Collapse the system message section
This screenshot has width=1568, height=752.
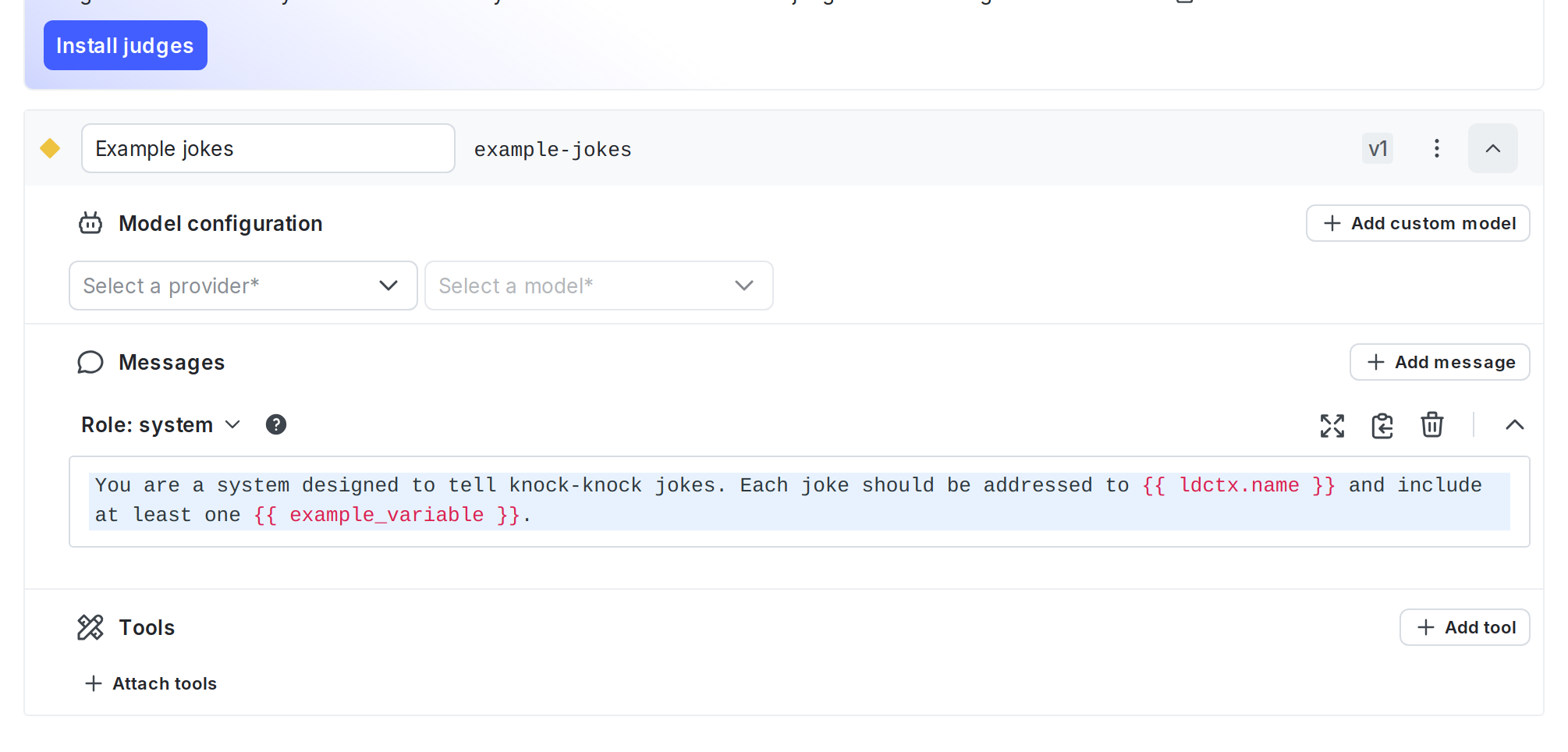[1514, 425]
